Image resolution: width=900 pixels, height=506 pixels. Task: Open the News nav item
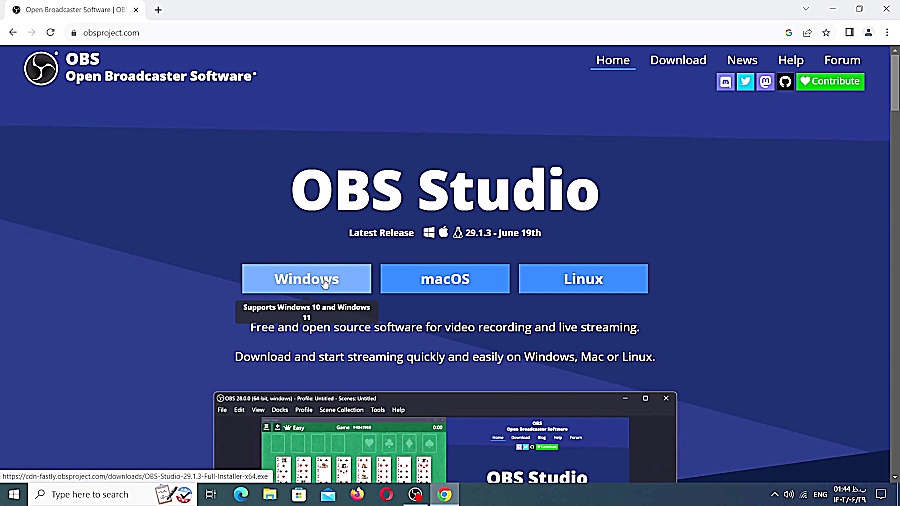coord(742,60)
